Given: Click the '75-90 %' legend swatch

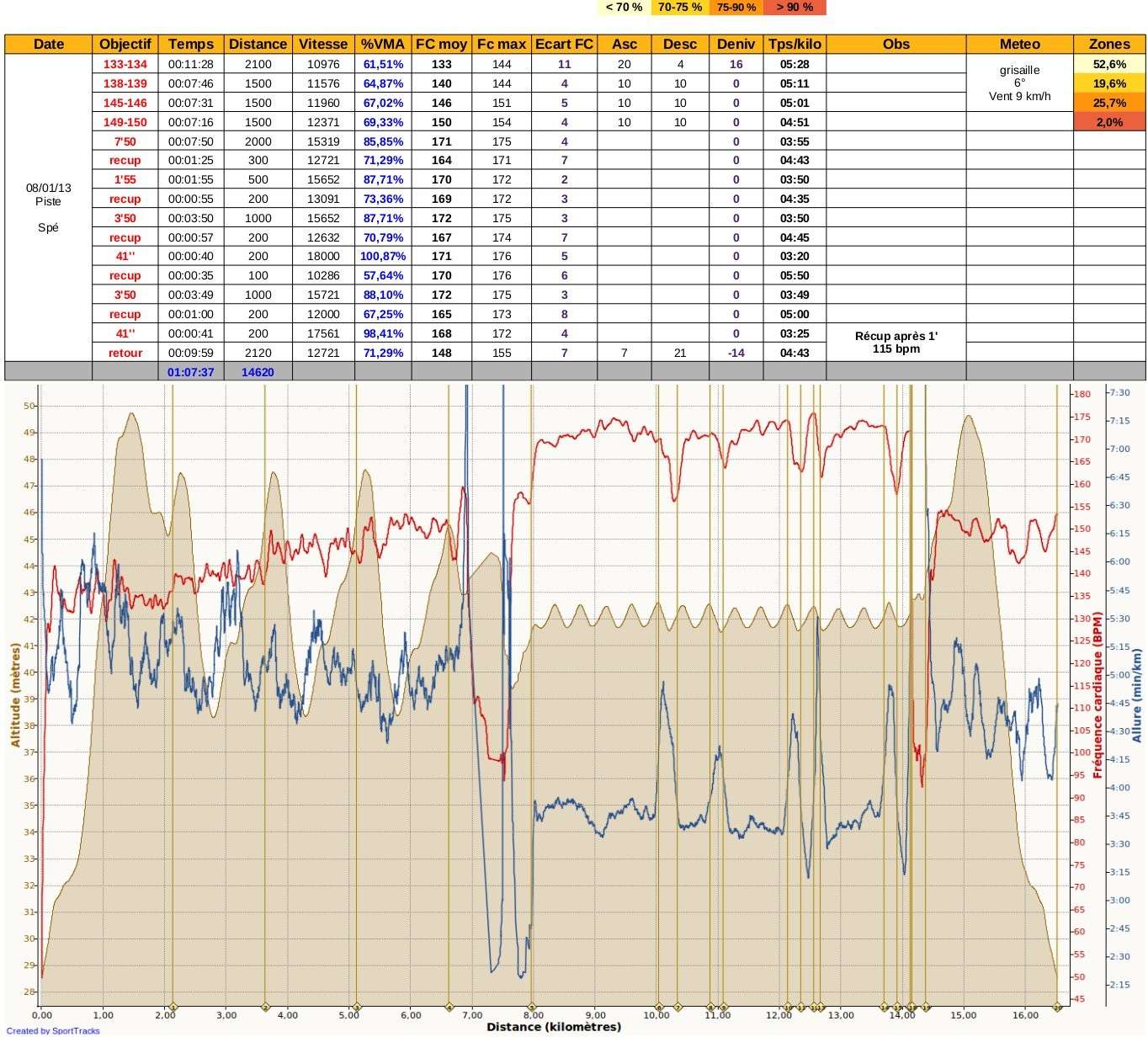Looking at the screenshot, I should [736, 8].
